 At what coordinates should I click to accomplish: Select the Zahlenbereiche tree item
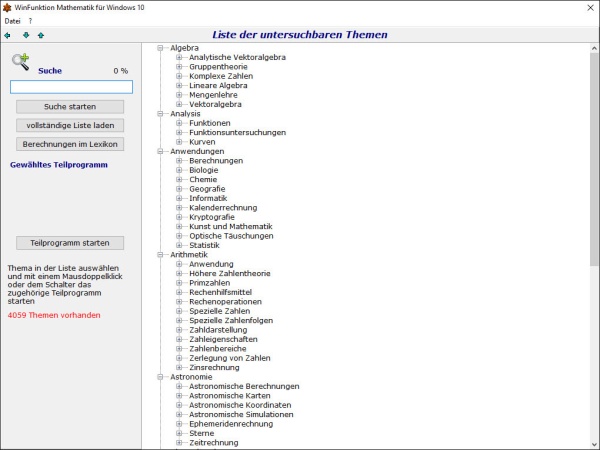(x=218, y=349)
